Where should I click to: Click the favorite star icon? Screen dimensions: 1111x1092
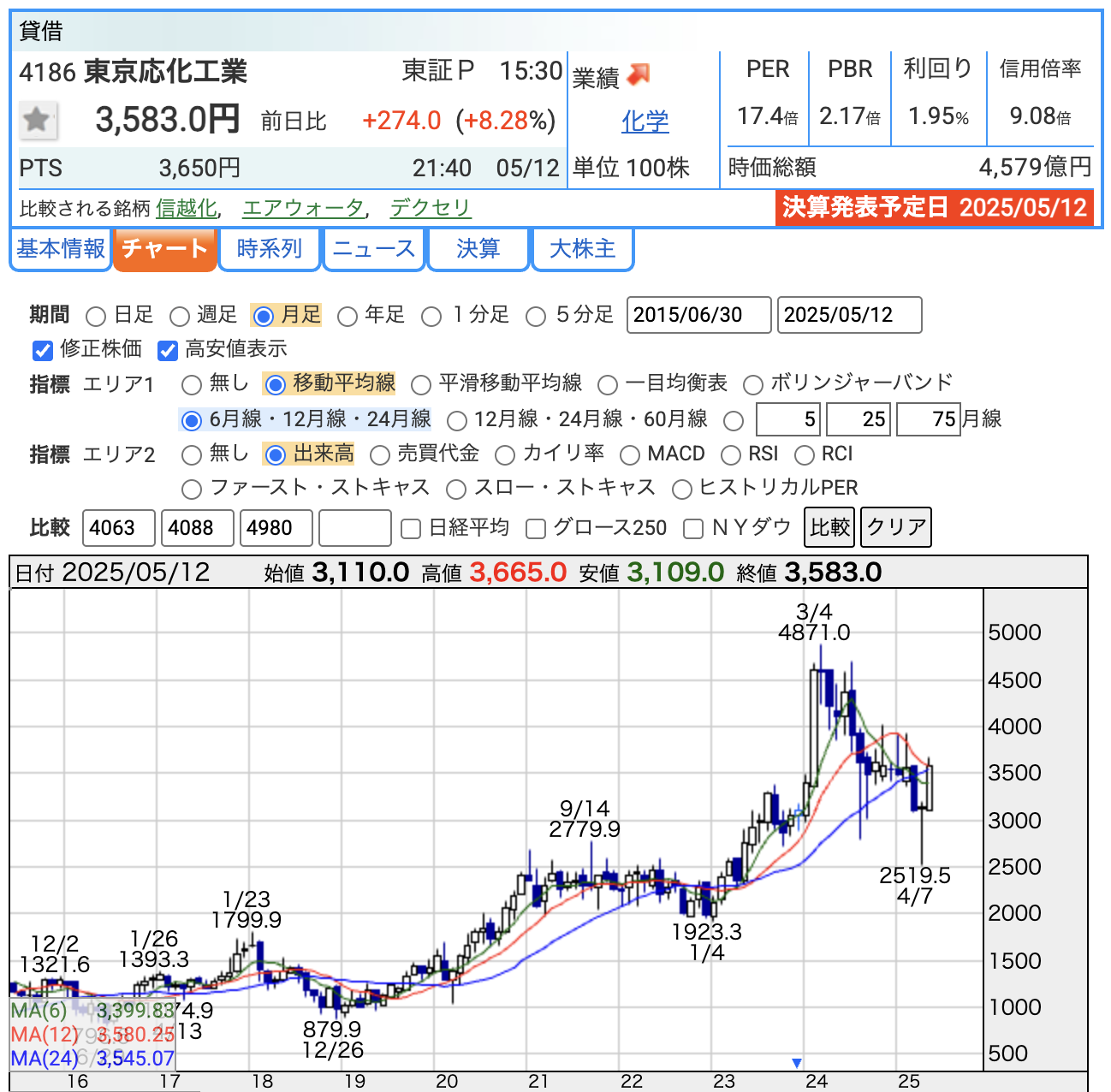point(38,120)
